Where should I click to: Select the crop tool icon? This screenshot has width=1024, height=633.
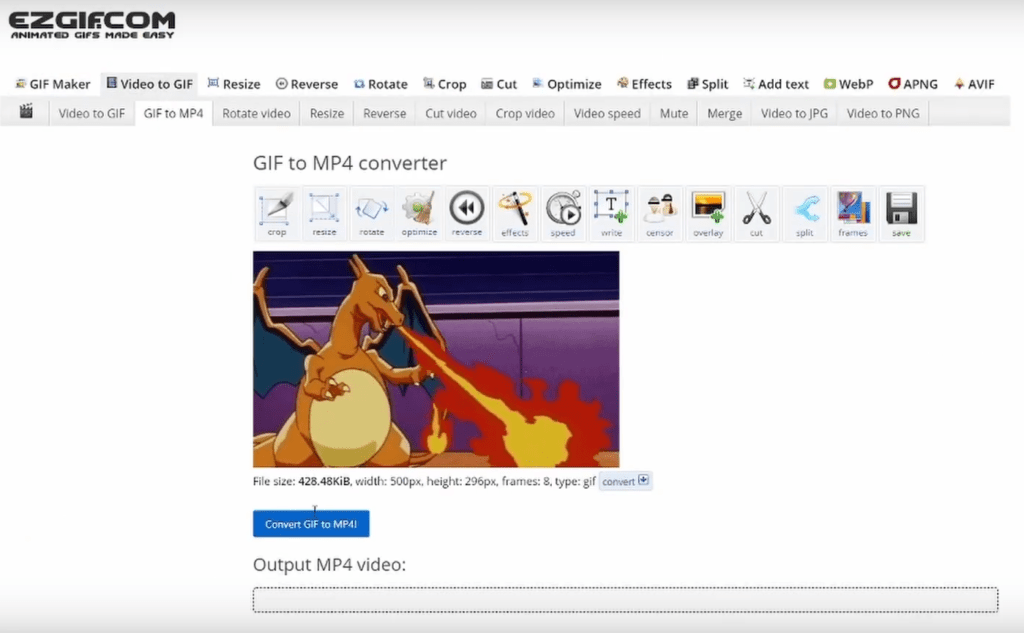click(x=276, y=214)
